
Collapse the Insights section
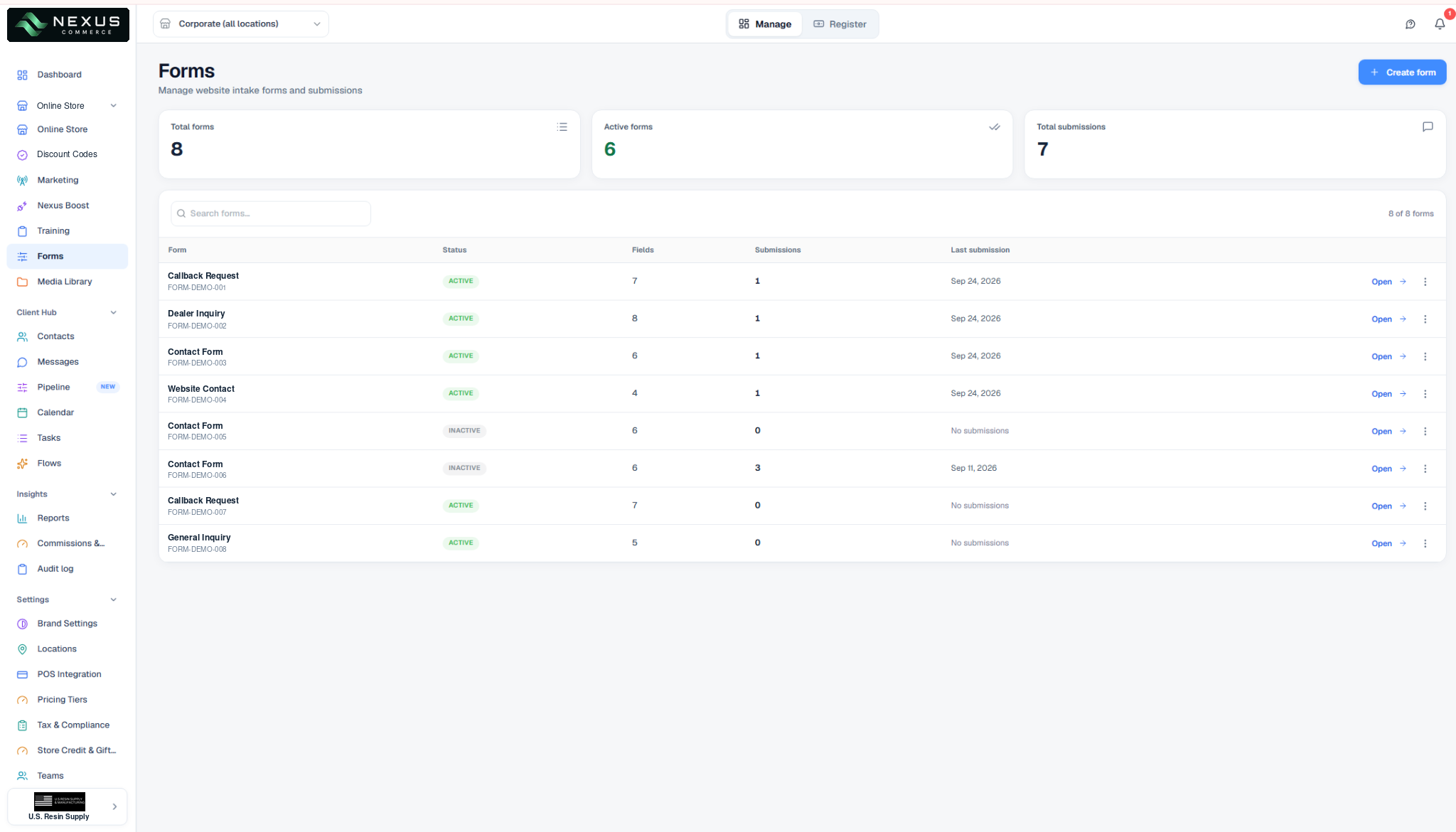click(113, 494)
